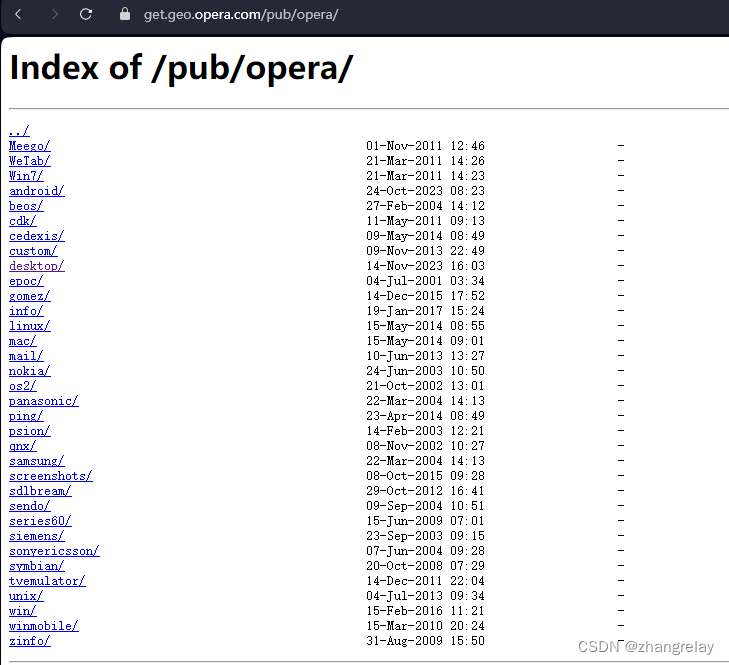The height and width of the screenshot is (665, 729).
Task: Navigate into cedexis/ directory
Action: pyautogui.click(x=37, y=236)
